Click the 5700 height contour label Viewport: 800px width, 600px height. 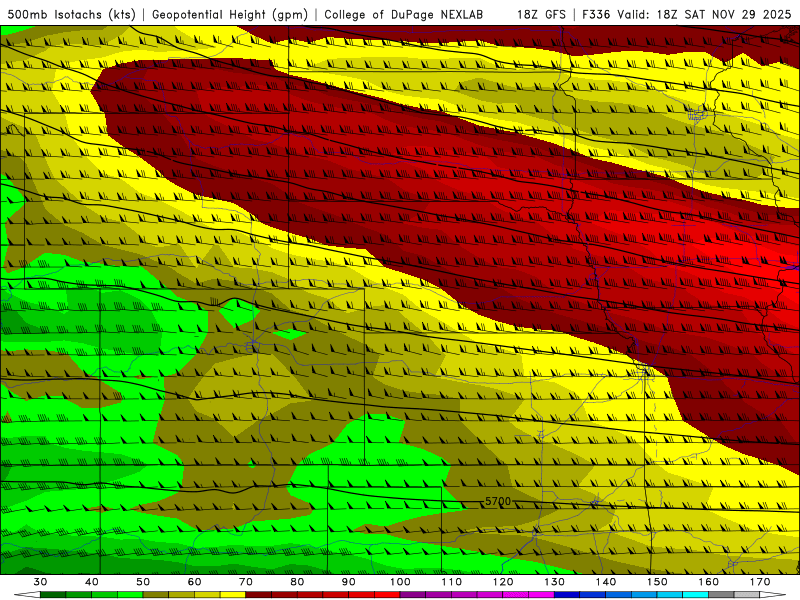497,502
